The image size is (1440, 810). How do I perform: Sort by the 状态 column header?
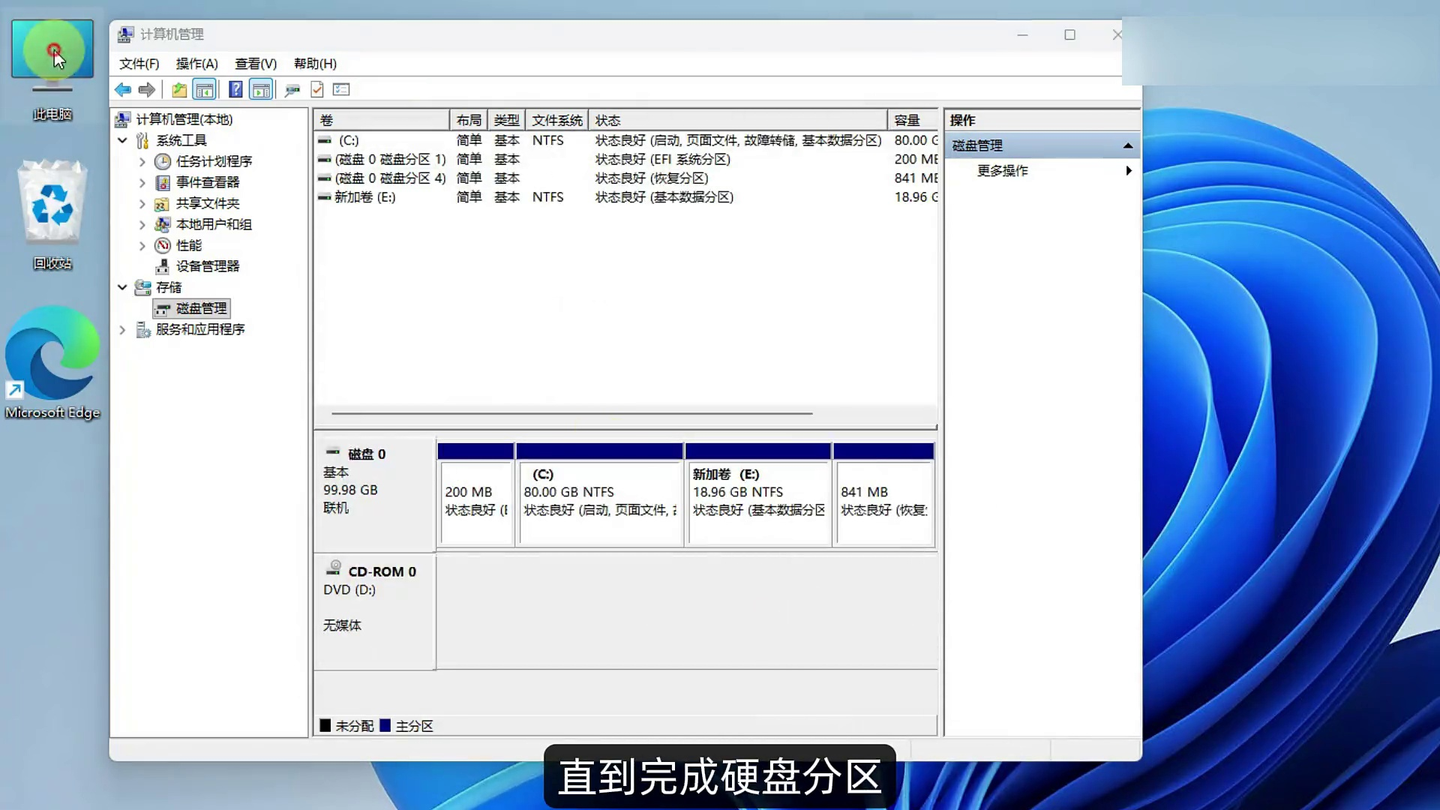click(738, 120)
